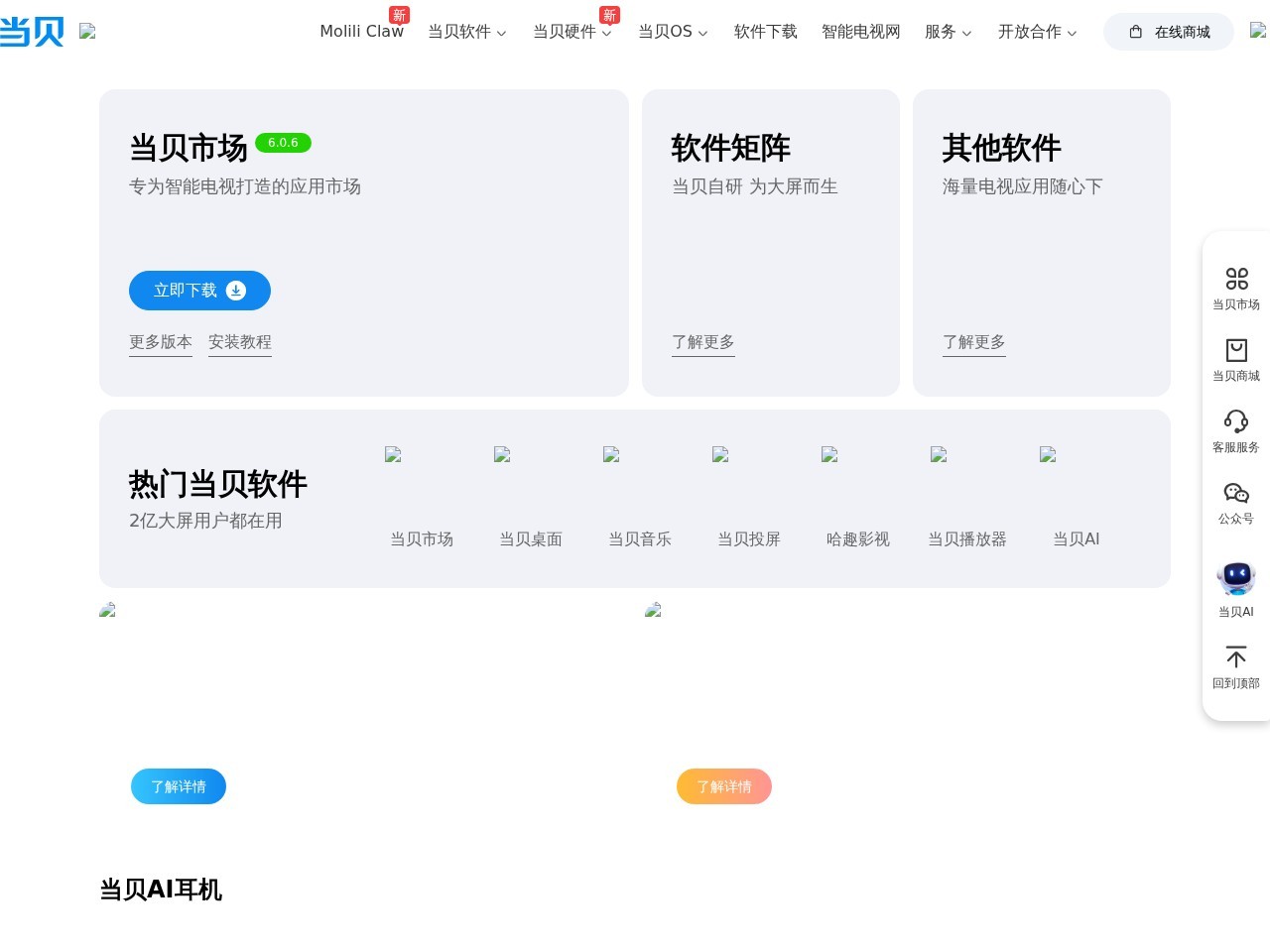The image size is (1270, 952).
Task: Click the 新 badge on 当贝硬件
Action: coord(609,15)
